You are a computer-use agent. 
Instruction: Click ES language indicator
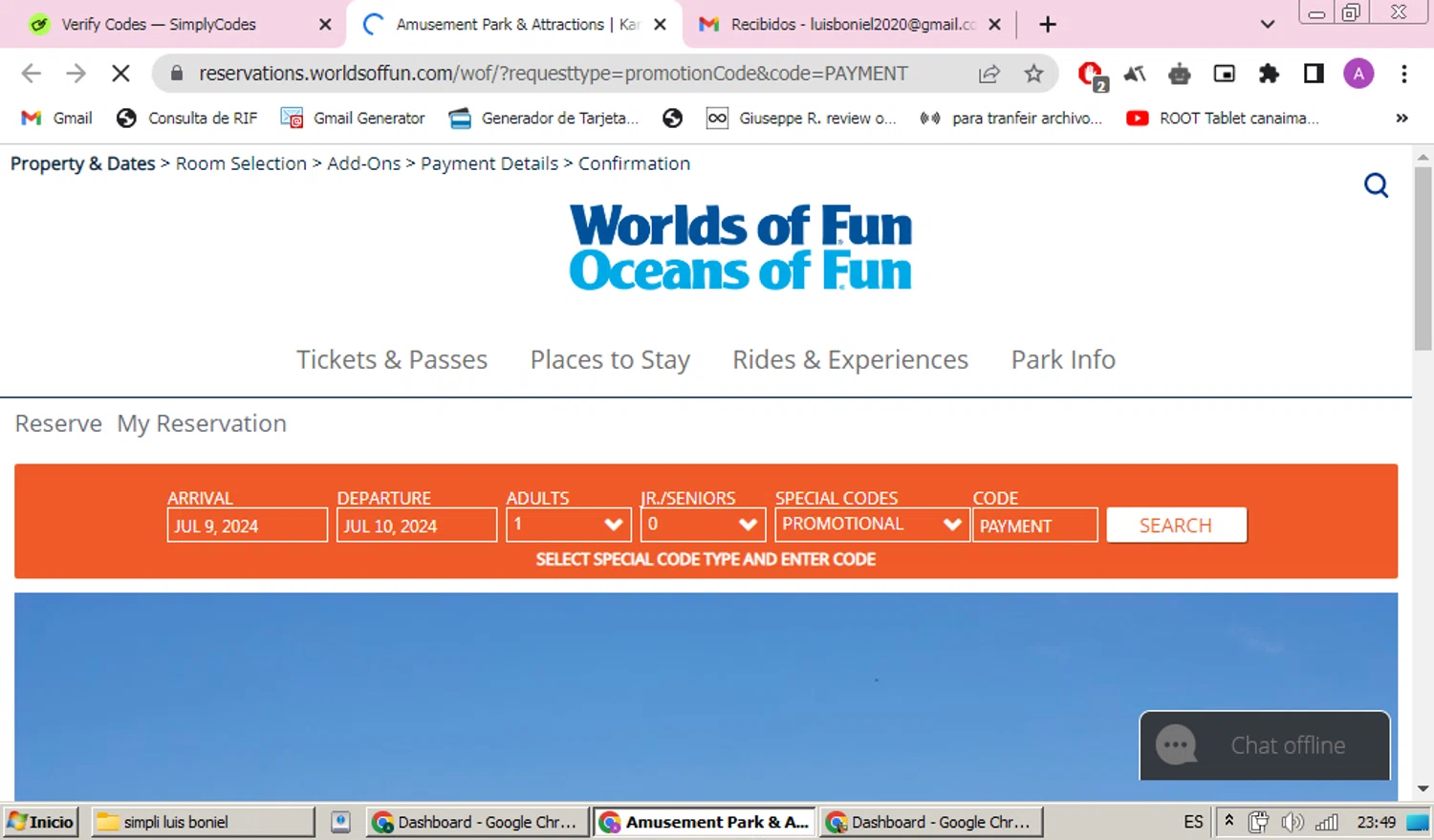1193,822
